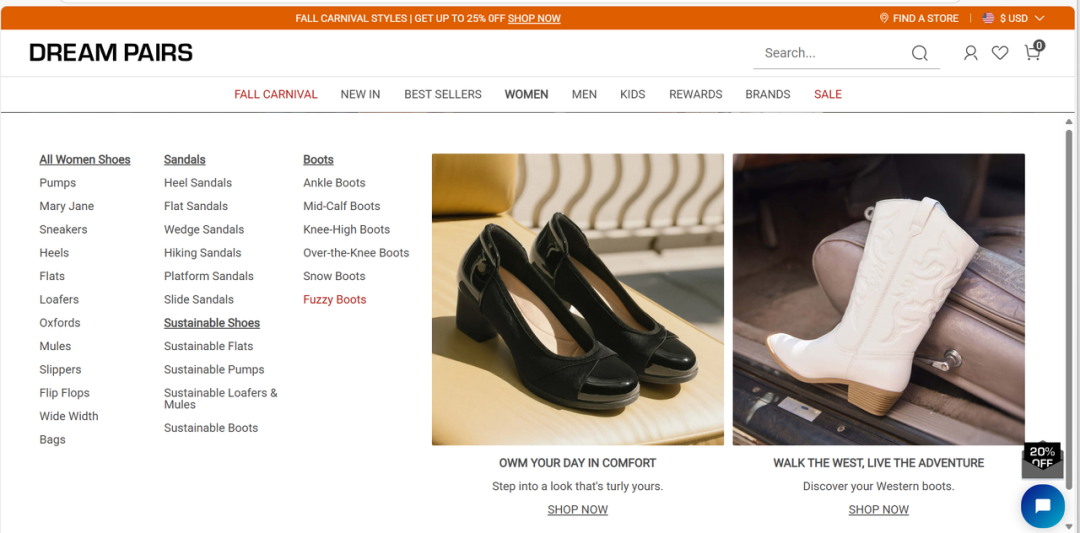This screenshot has width=1080, height=533.
Task: Select the Fuzzy Boots link
Action: tap(334, 300)
